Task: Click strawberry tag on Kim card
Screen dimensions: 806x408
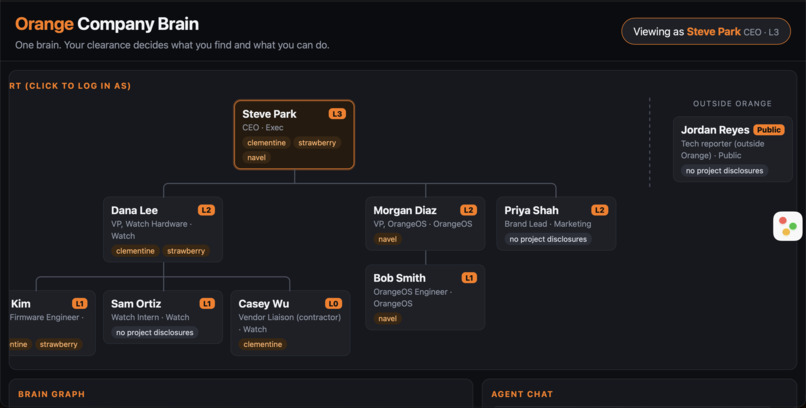Action: [59, 344]
